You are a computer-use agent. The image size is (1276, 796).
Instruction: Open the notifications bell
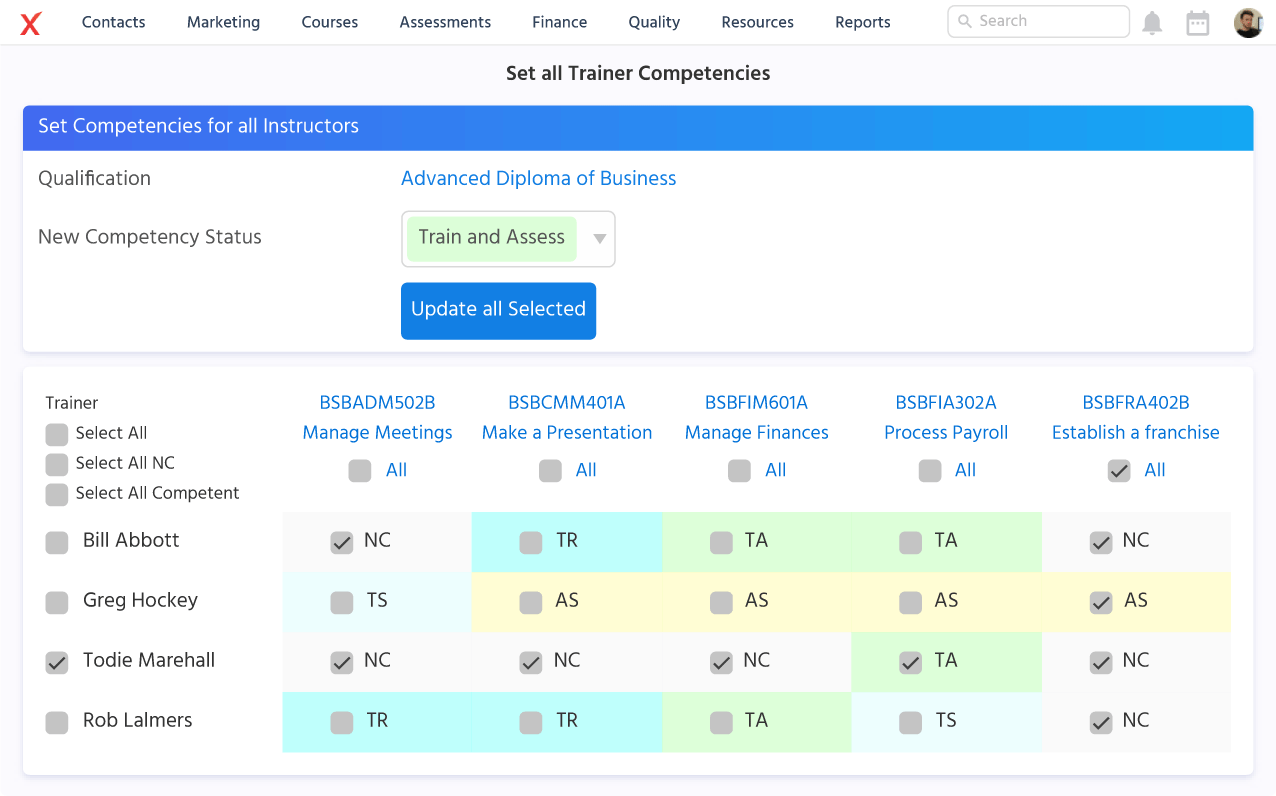[x=1151, y=22]
